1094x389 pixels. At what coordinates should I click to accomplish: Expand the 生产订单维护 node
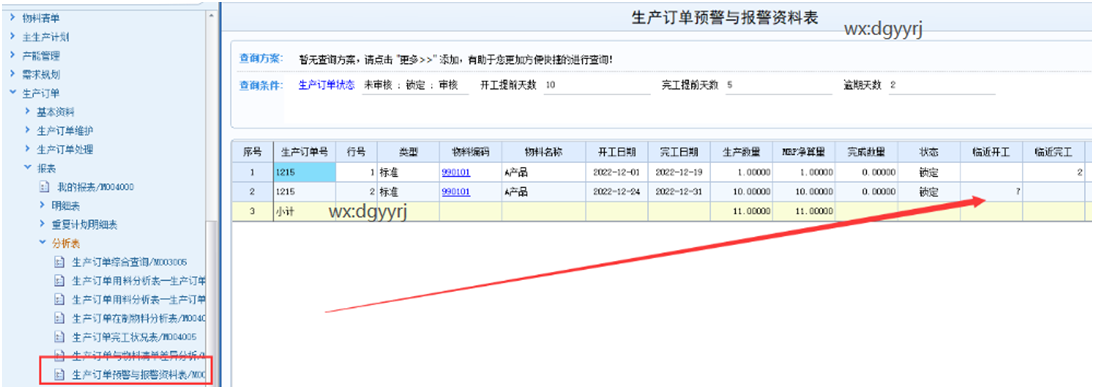pyautogui.click(x=27, y=130)
